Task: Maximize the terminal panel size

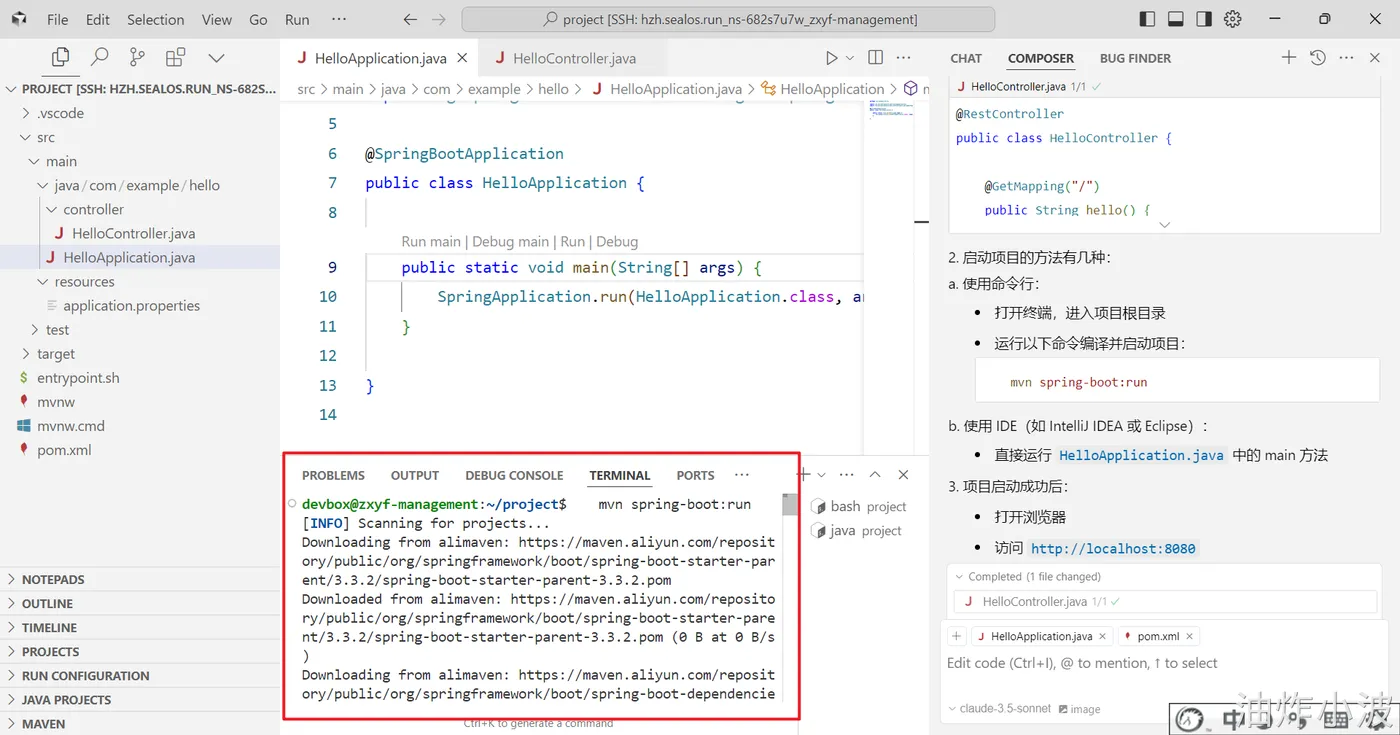Action: [875, 475]
